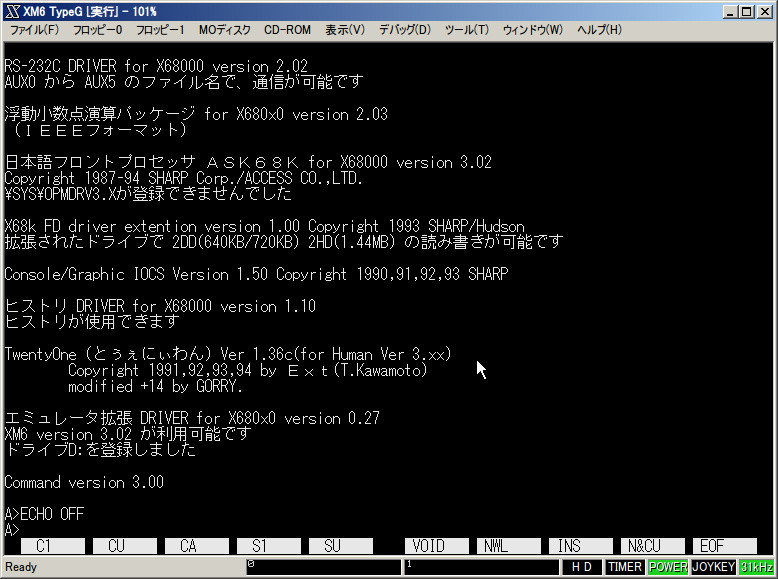Click the S1 function key label
The height and width of the screenshot is (579, 778).
tap(268, 546)
